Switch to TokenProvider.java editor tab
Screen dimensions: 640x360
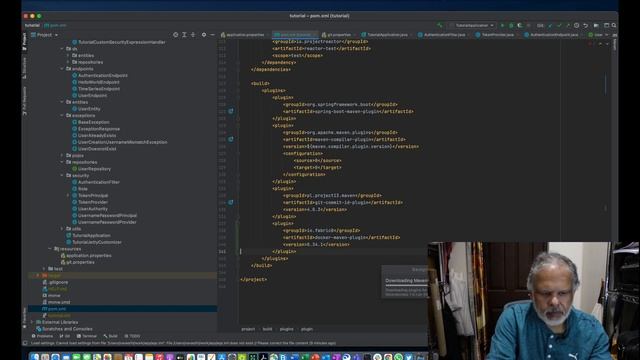[x=496, y=35]
